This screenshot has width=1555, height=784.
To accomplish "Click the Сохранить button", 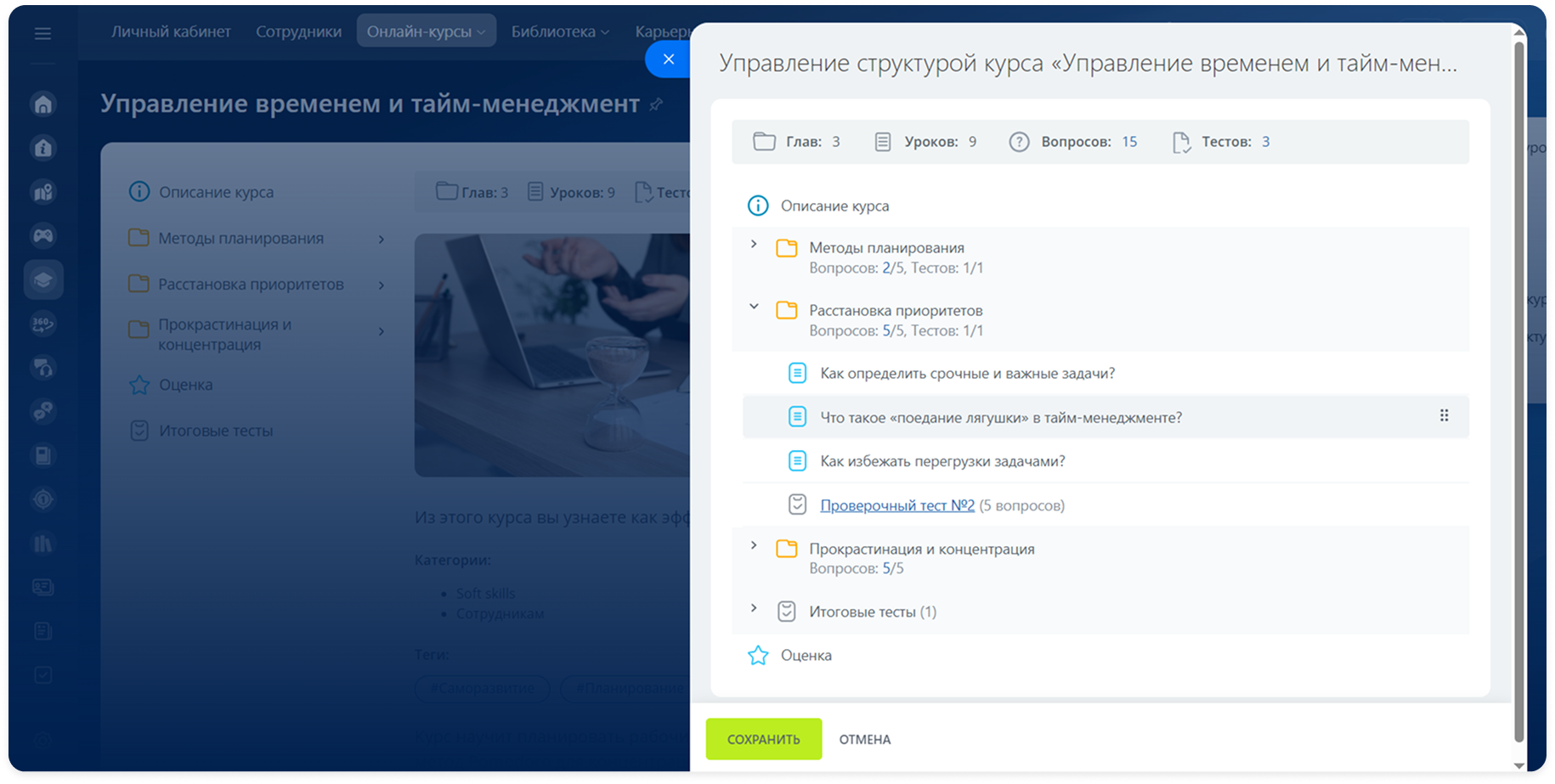I will (x=763, y=739).
